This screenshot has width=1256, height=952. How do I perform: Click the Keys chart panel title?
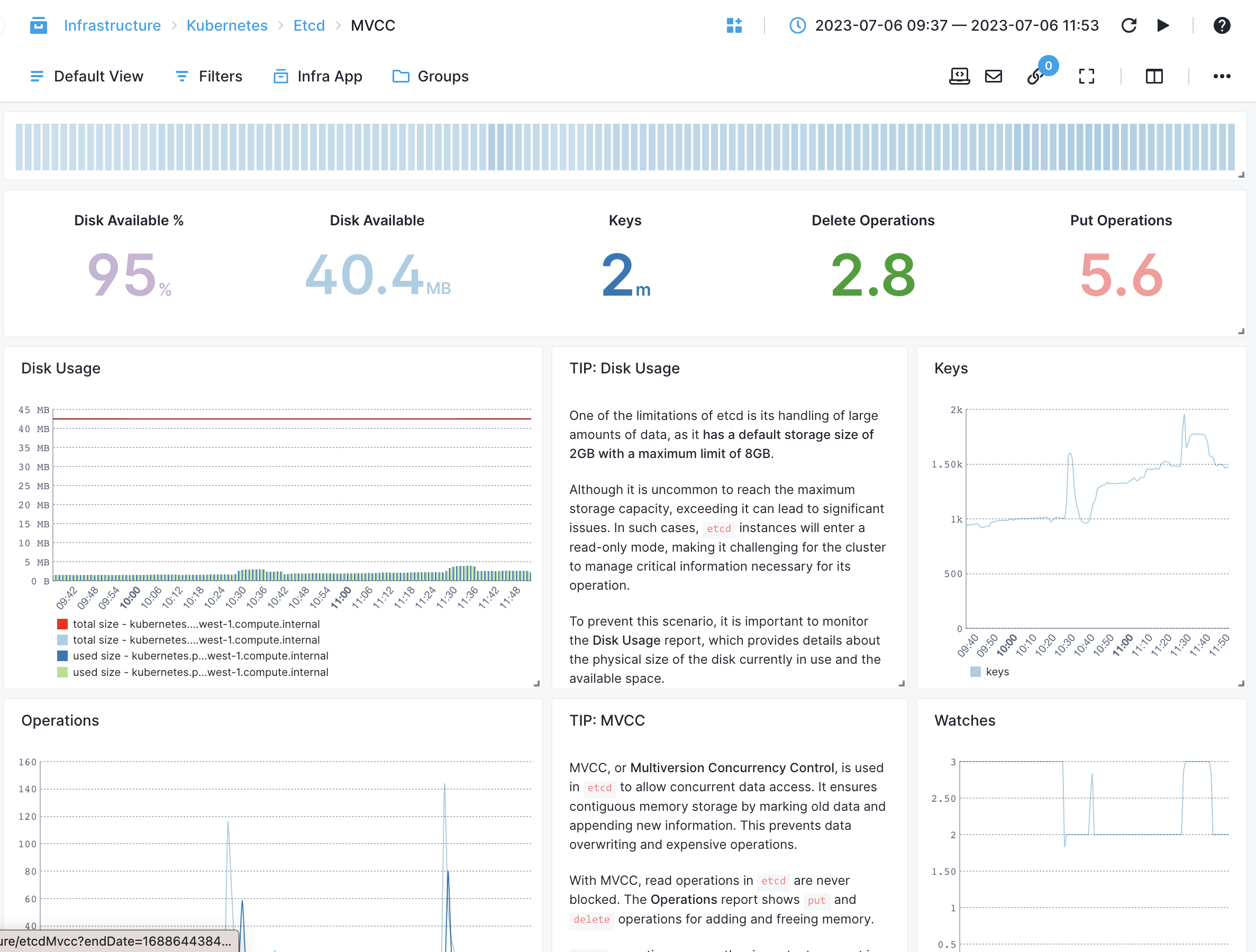point(951,369)
